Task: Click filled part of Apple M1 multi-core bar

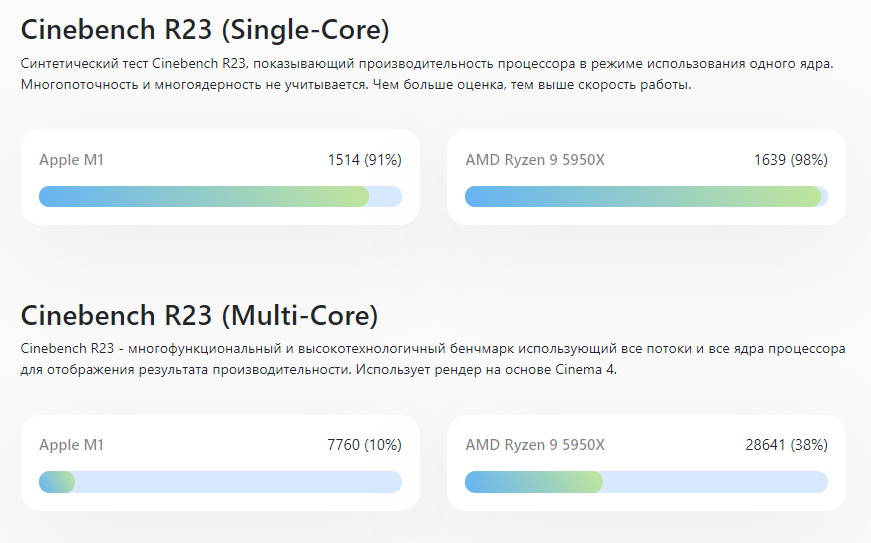Action: tap(57, 482)
